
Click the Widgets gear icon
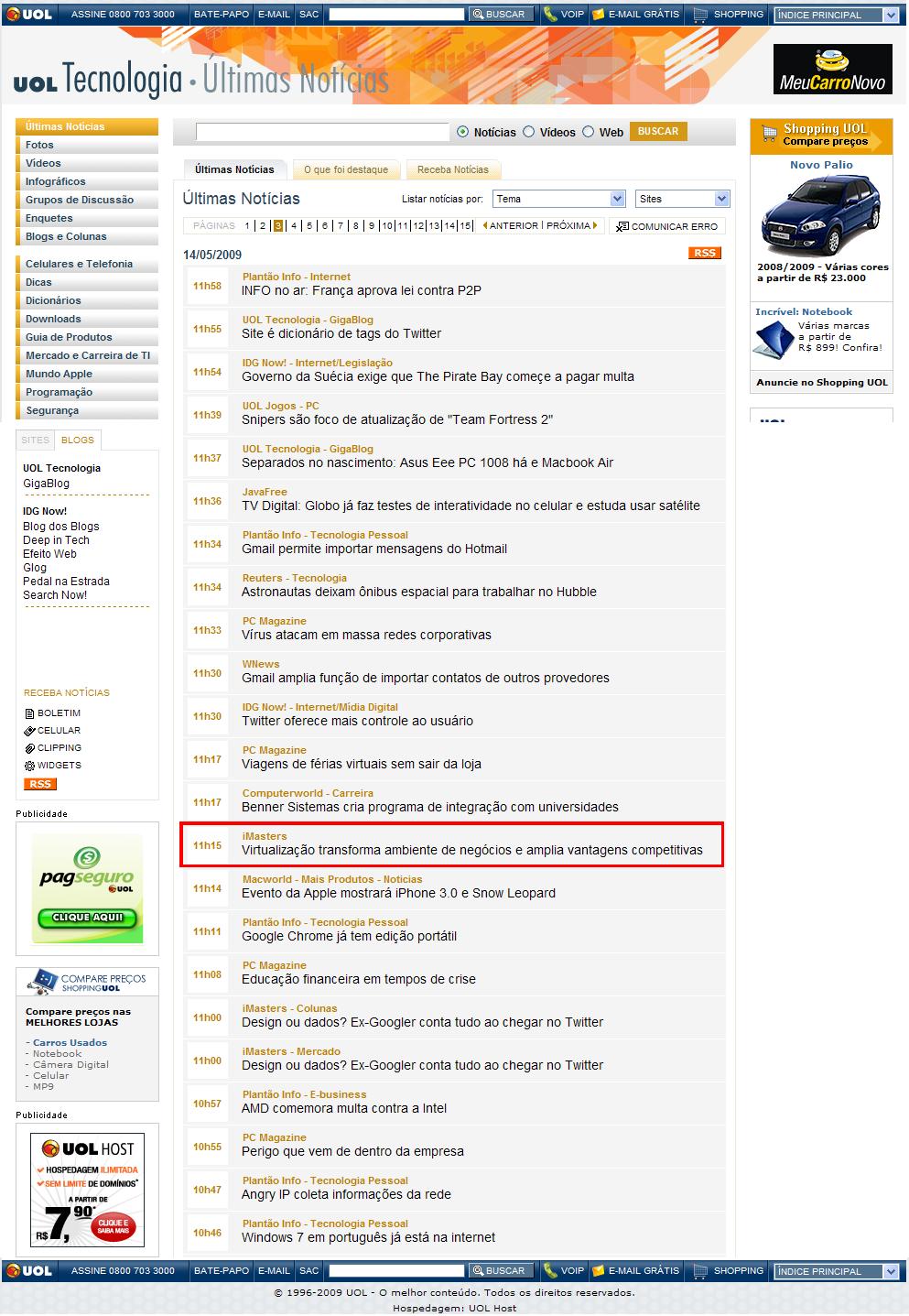[29, 766]
